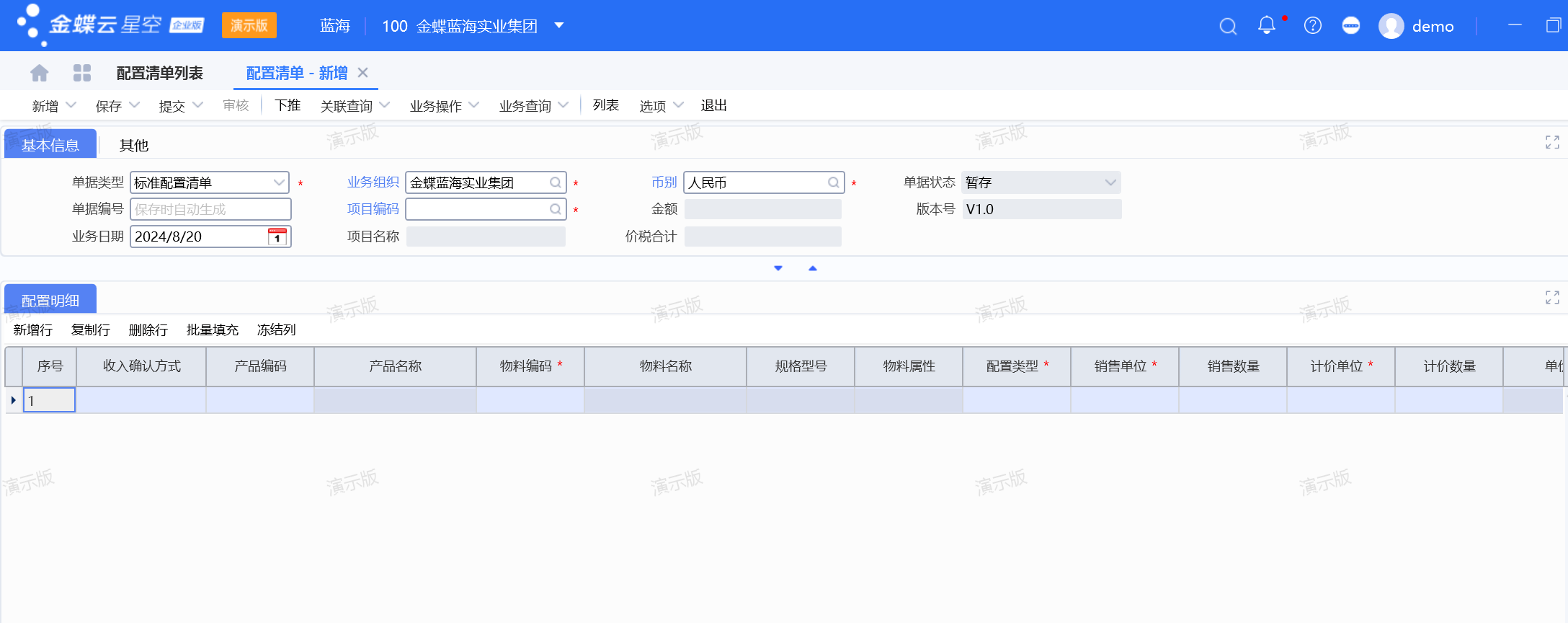This screenshot has height=623, width=1568.
Task: Click the Kingdee cloud logo
Action: pos(110,25)
